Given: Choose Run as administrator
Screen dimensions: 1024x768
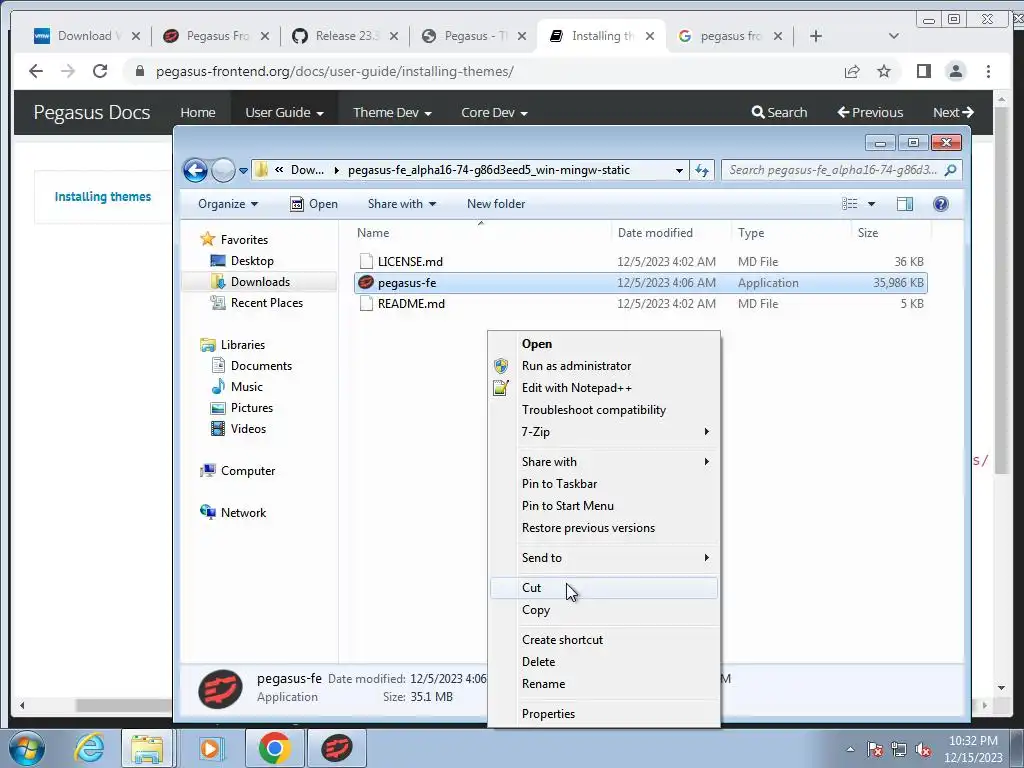Looking at the screenshot, I should tap(604, 366).
